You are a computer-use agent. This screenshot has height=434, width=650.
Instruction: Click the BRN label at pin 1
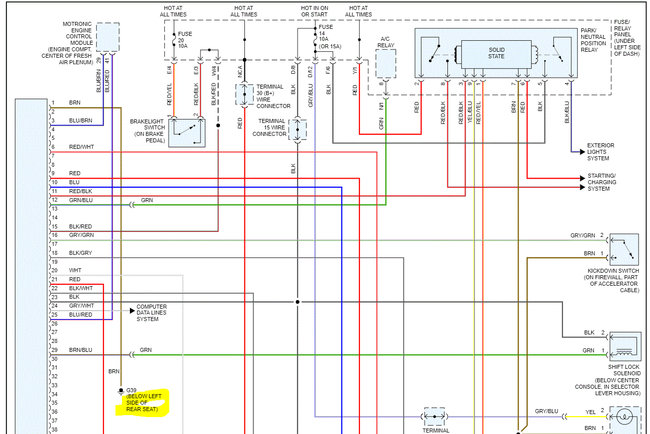tap(75, 103)
